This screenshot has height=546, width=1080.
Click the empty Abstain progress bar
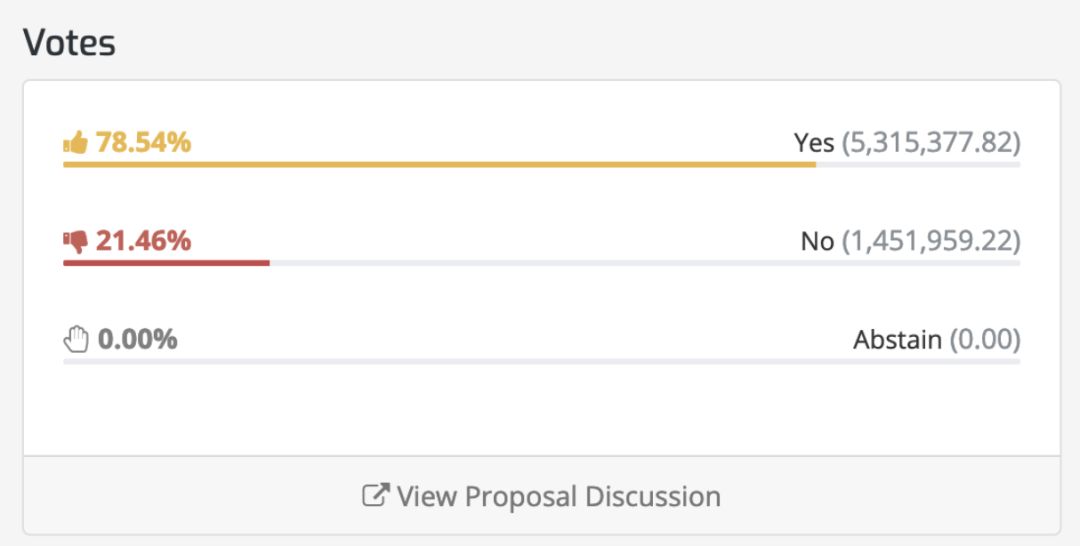[x=541, y=361]
